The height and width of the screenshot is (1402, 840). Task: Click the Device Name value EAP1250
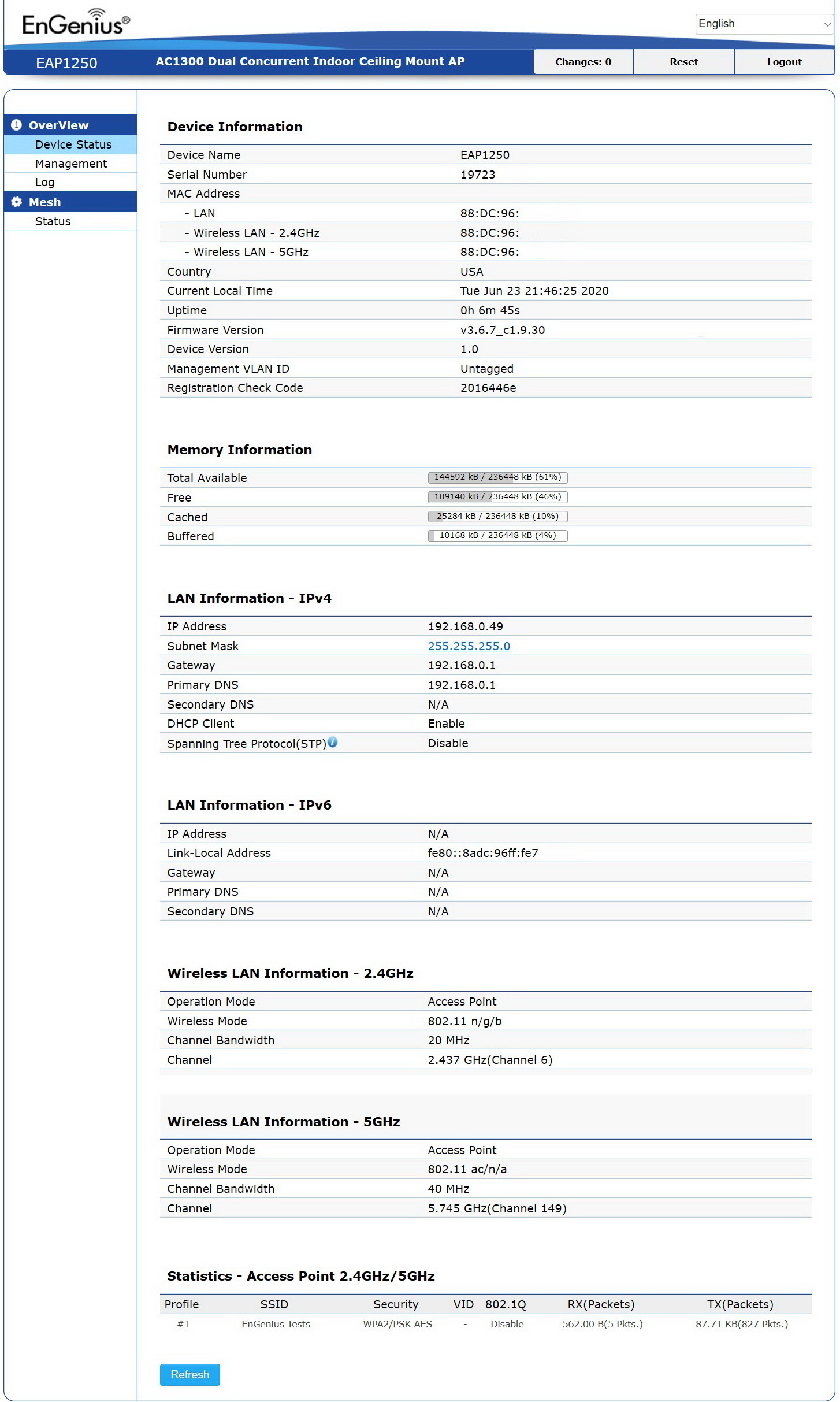tap(485, 155)
